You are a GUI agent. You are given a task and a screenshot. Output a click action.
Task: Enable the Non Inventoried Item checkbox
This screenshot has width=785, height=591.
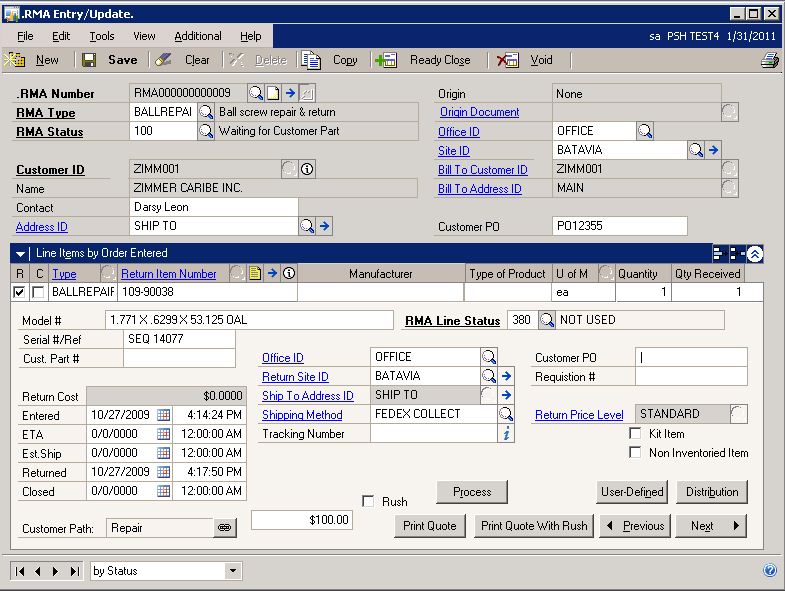635,452
